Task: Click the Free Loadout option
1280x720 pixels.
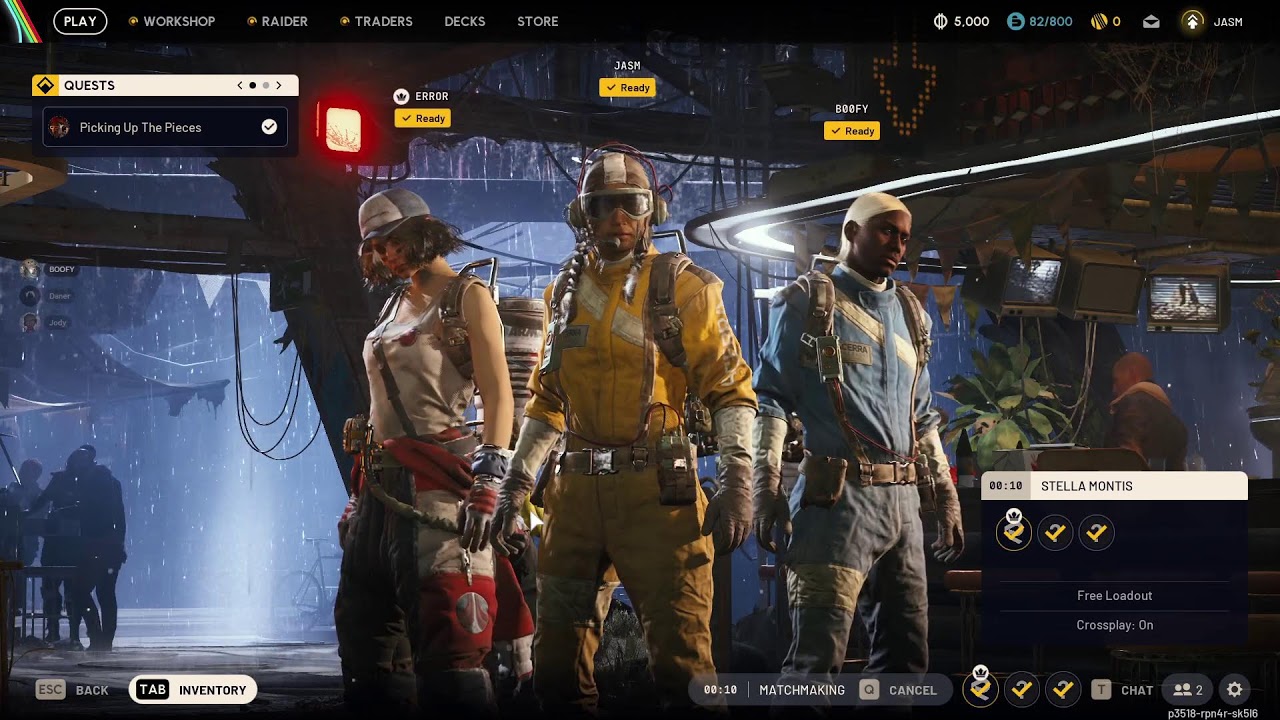Action: 1115,595
